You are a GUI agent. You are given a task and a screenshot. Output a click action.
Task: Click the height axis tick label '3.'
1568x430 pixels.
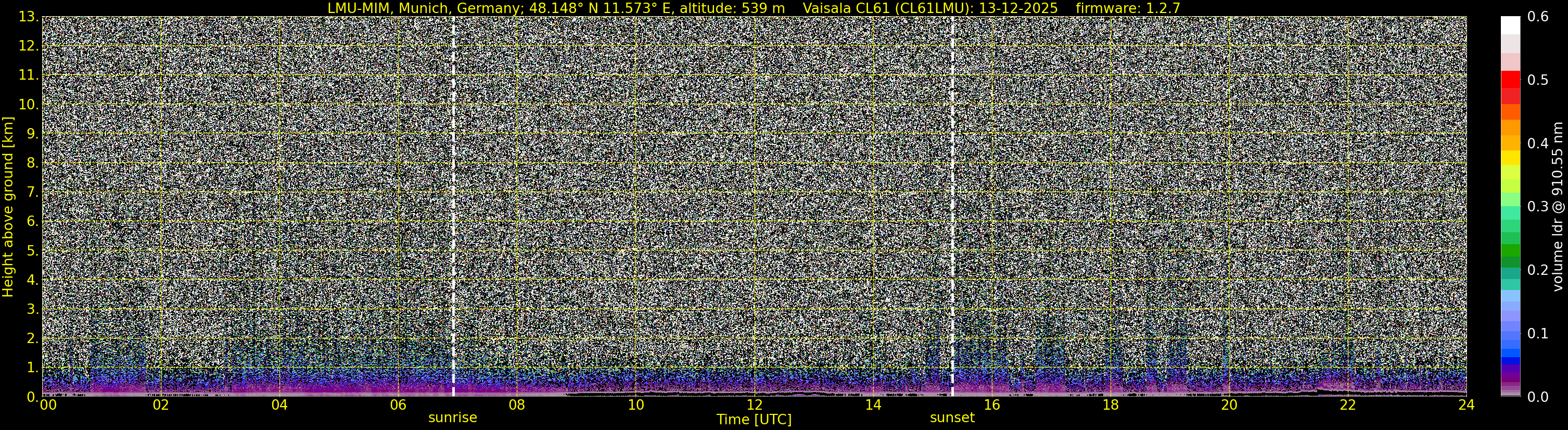pyautogui.click(x=32, y=309)
